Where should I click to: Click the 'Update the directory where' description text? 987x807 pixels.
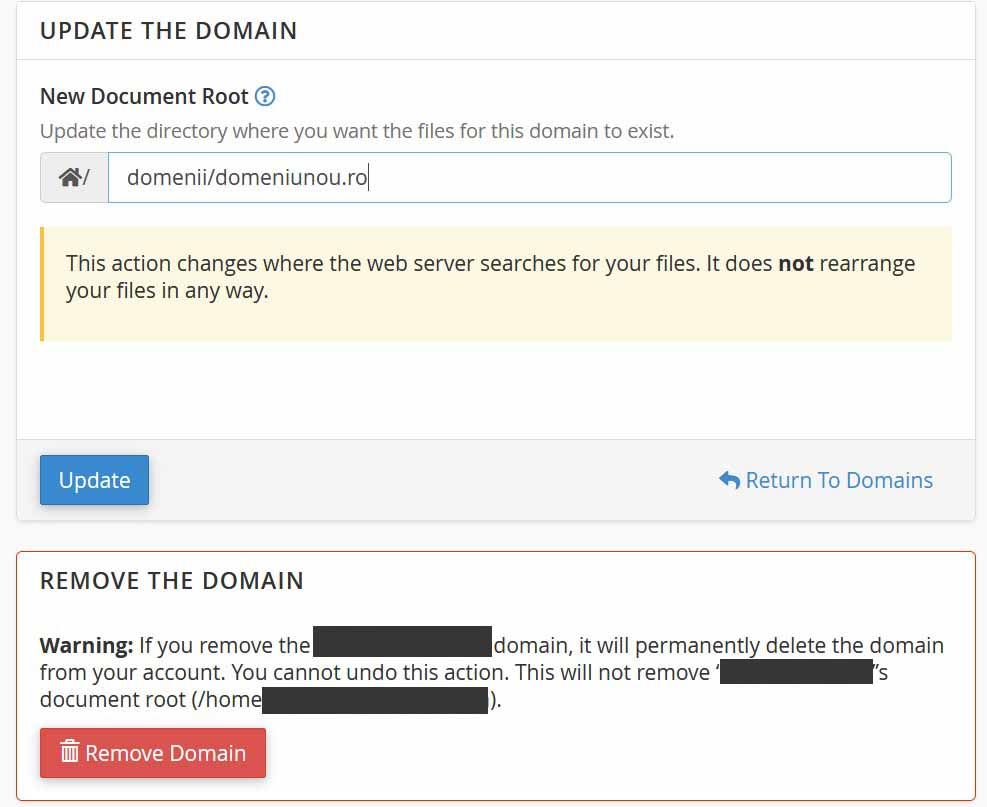click(357, 131)
